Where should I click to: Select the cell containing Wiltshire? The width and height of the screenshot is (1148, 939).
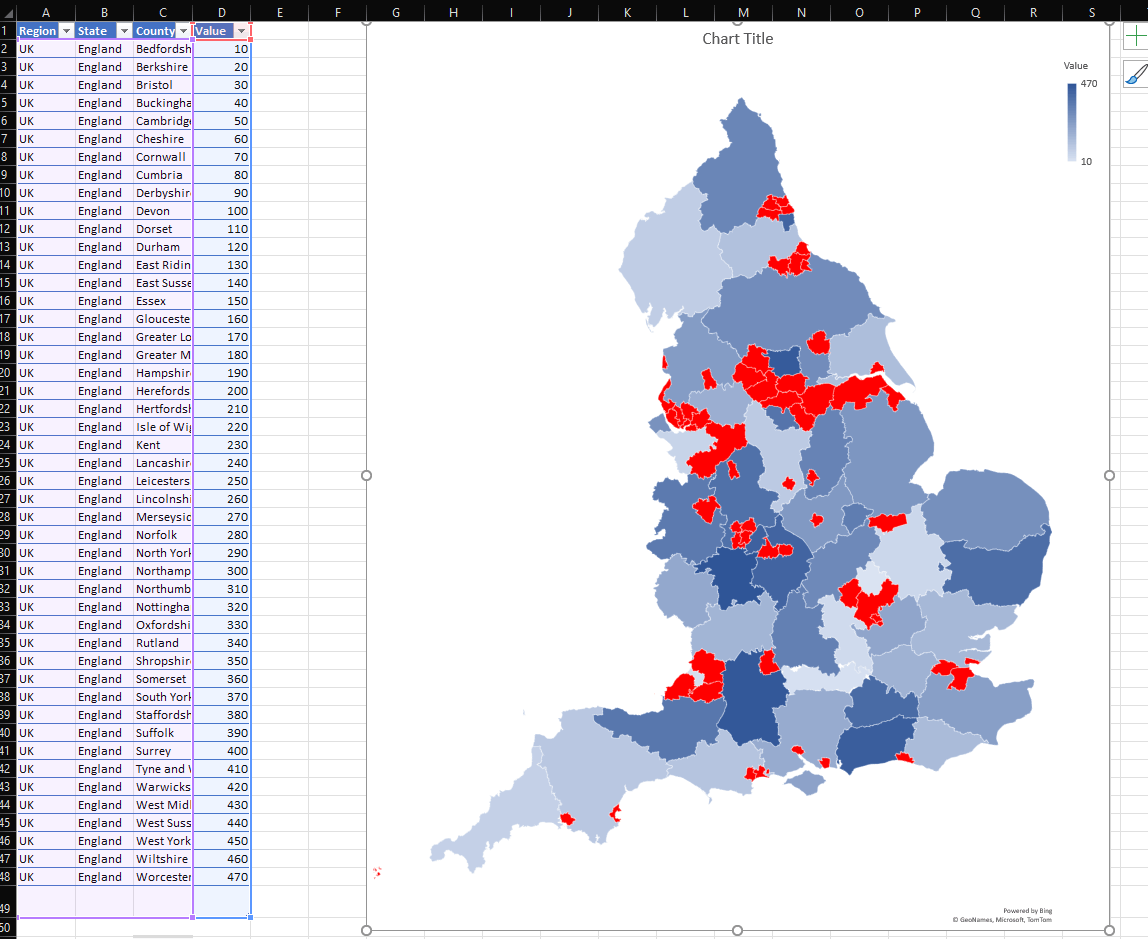point(163,858)
